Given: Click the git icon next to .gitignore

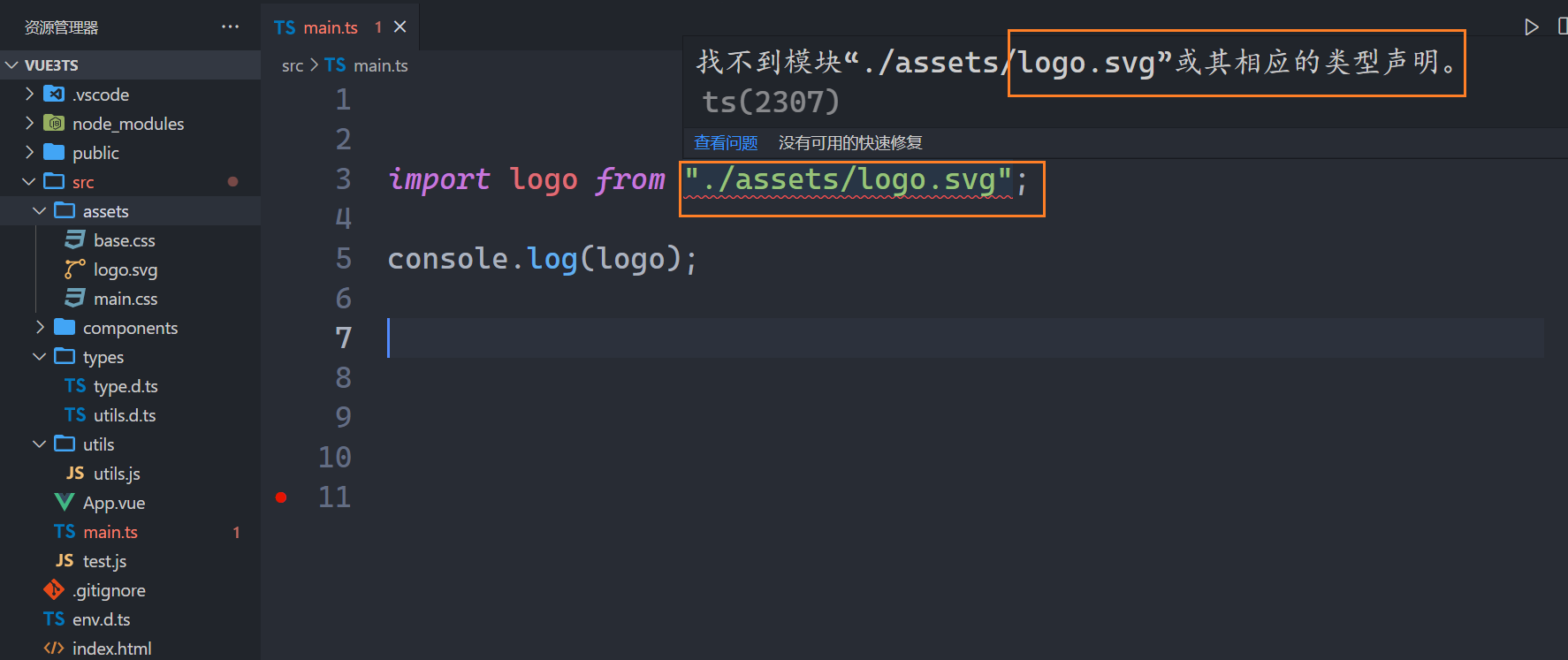Looking at the screenshot, I should click(54, 589).
